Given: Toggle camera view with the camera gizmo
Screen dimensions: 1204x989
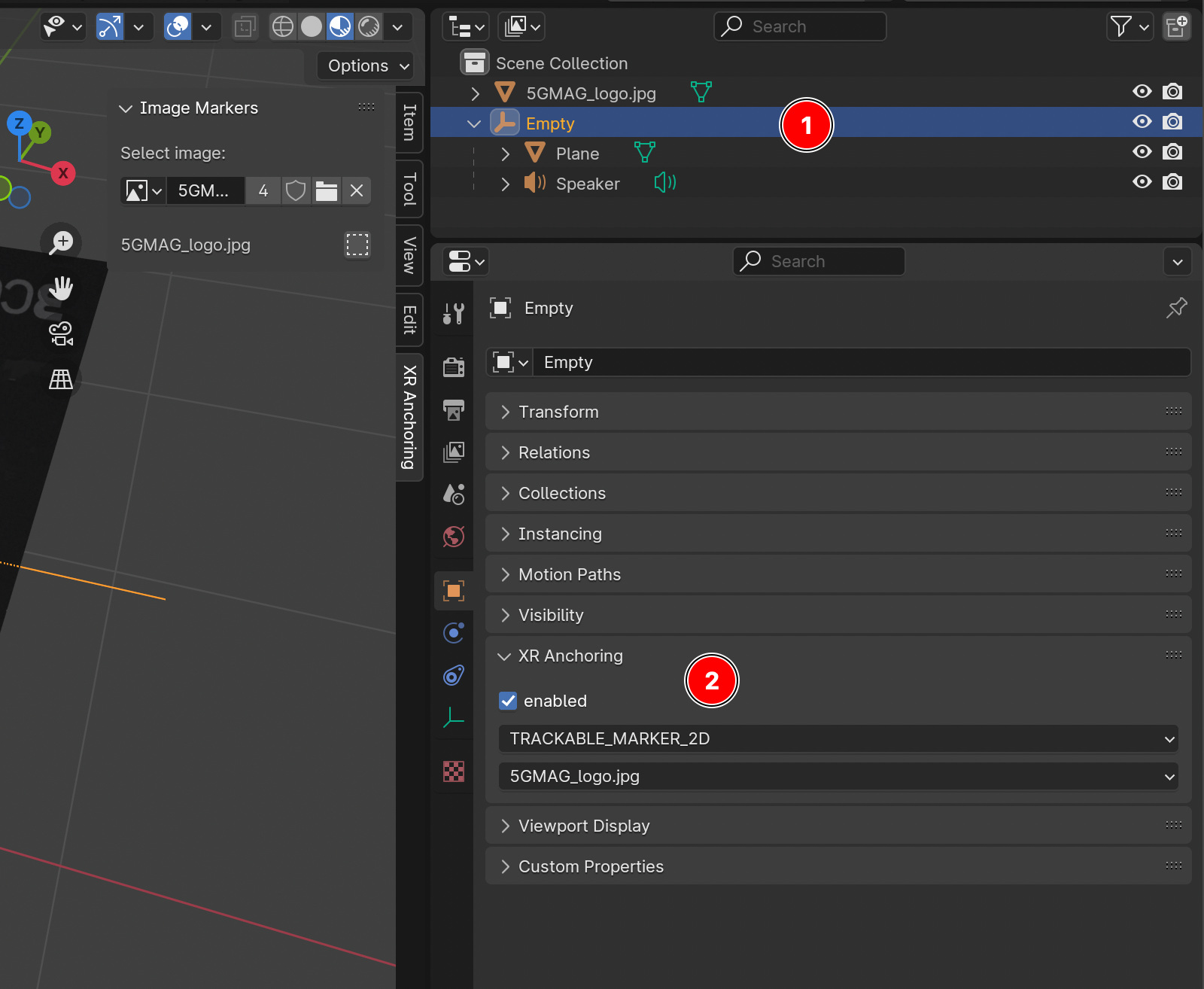Looking at the screenshot, I should click(x=61, y=333).
